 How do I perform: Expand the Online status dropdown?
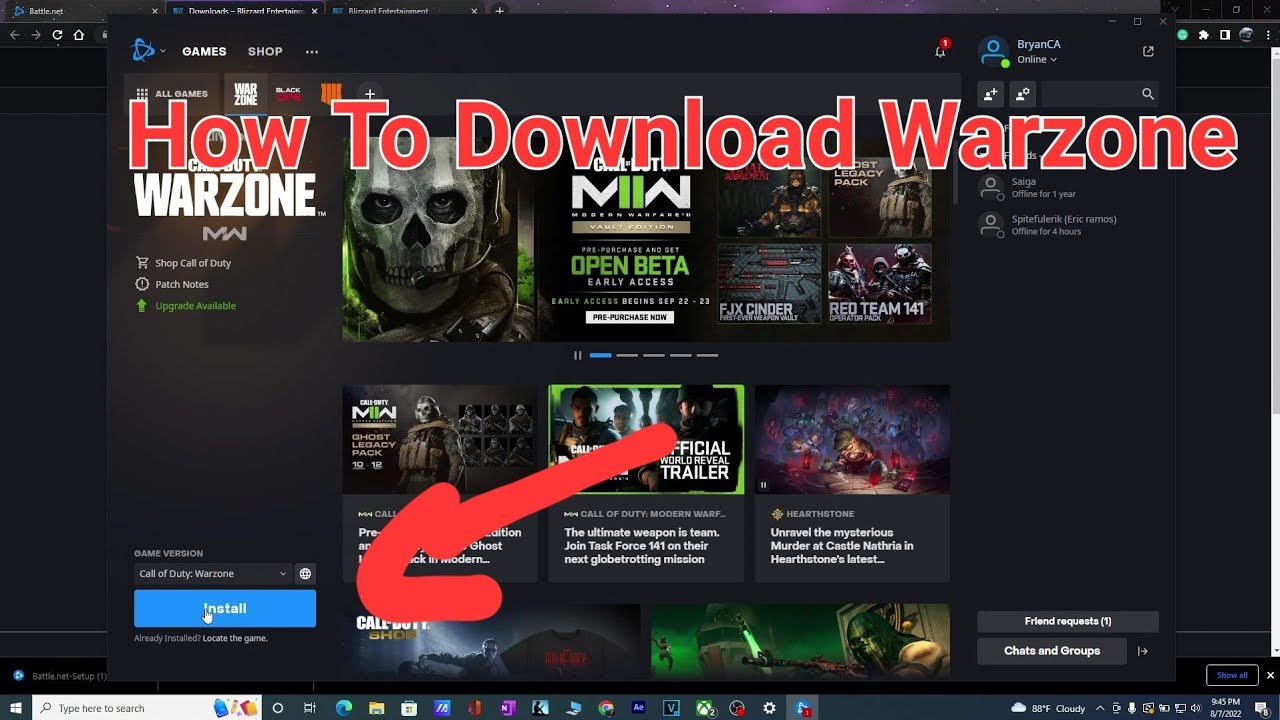1037,60
